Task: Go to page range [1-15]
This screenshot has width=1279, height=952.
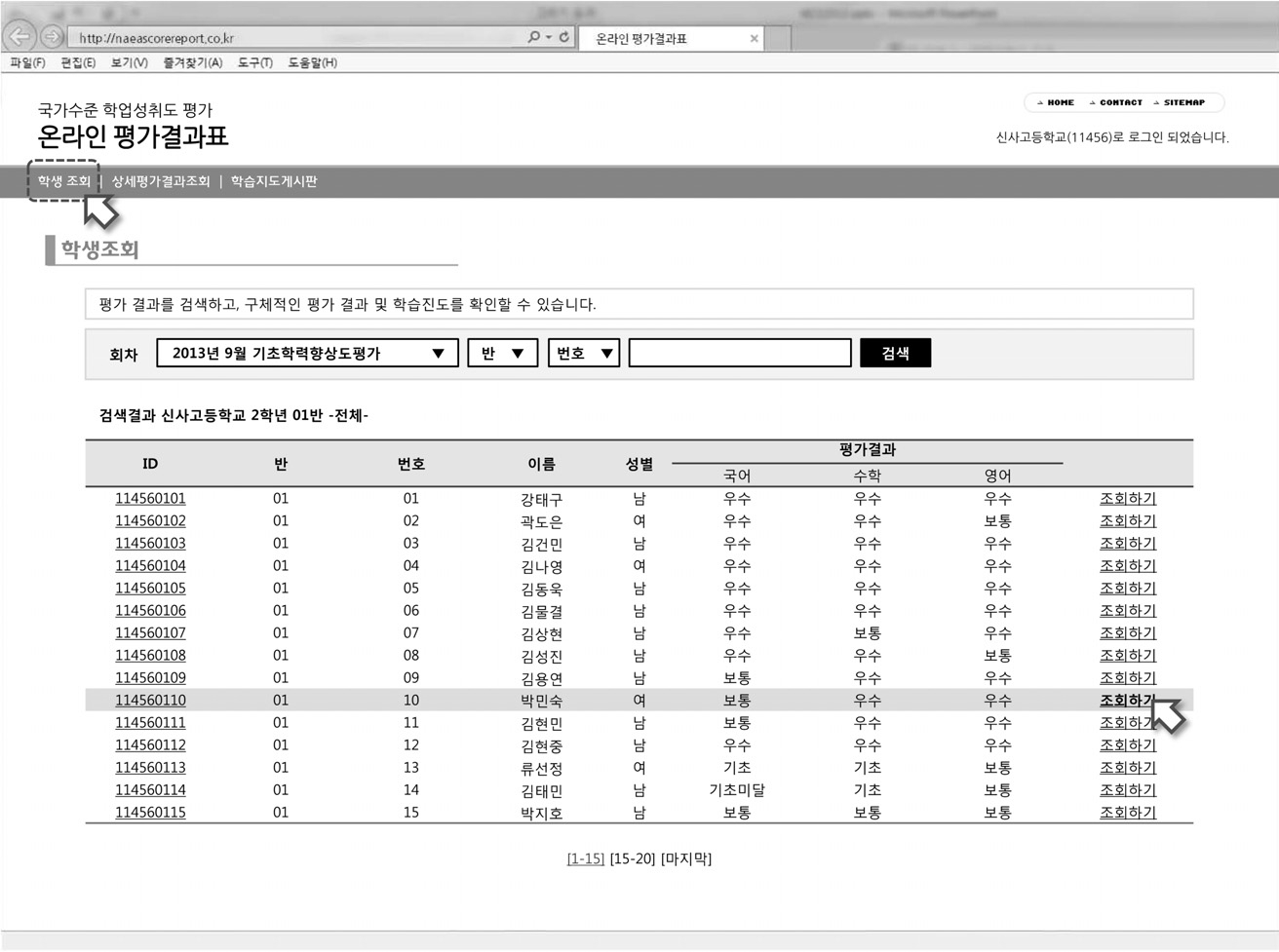Action: pyautogui.click(x=586, y=858)
